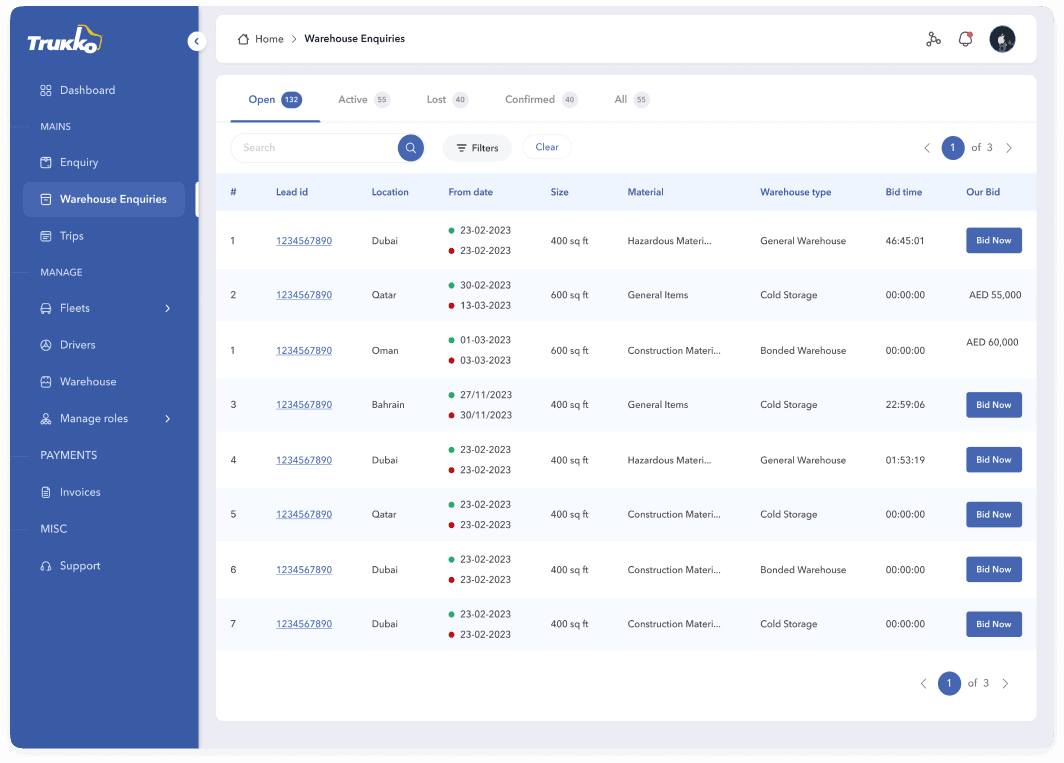The image size is (1064, 763).
Task: Switch to the Active tab
Action: point(364,100)
